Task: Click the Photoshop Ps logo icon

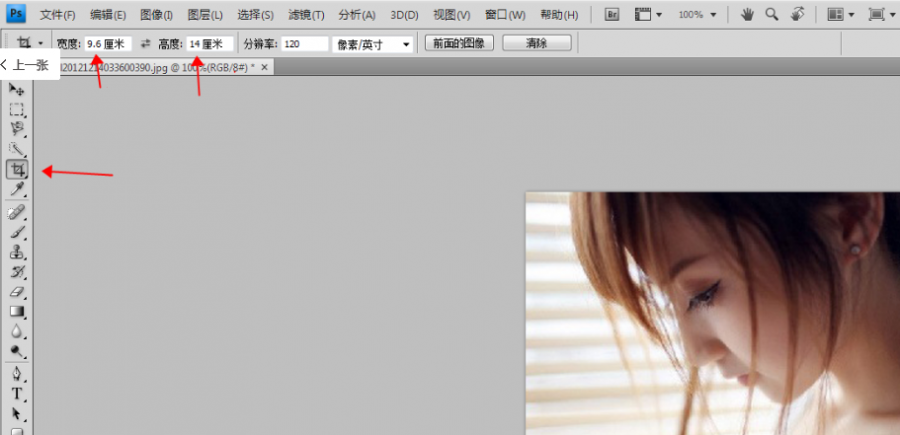Action: (x=16, y=13)
